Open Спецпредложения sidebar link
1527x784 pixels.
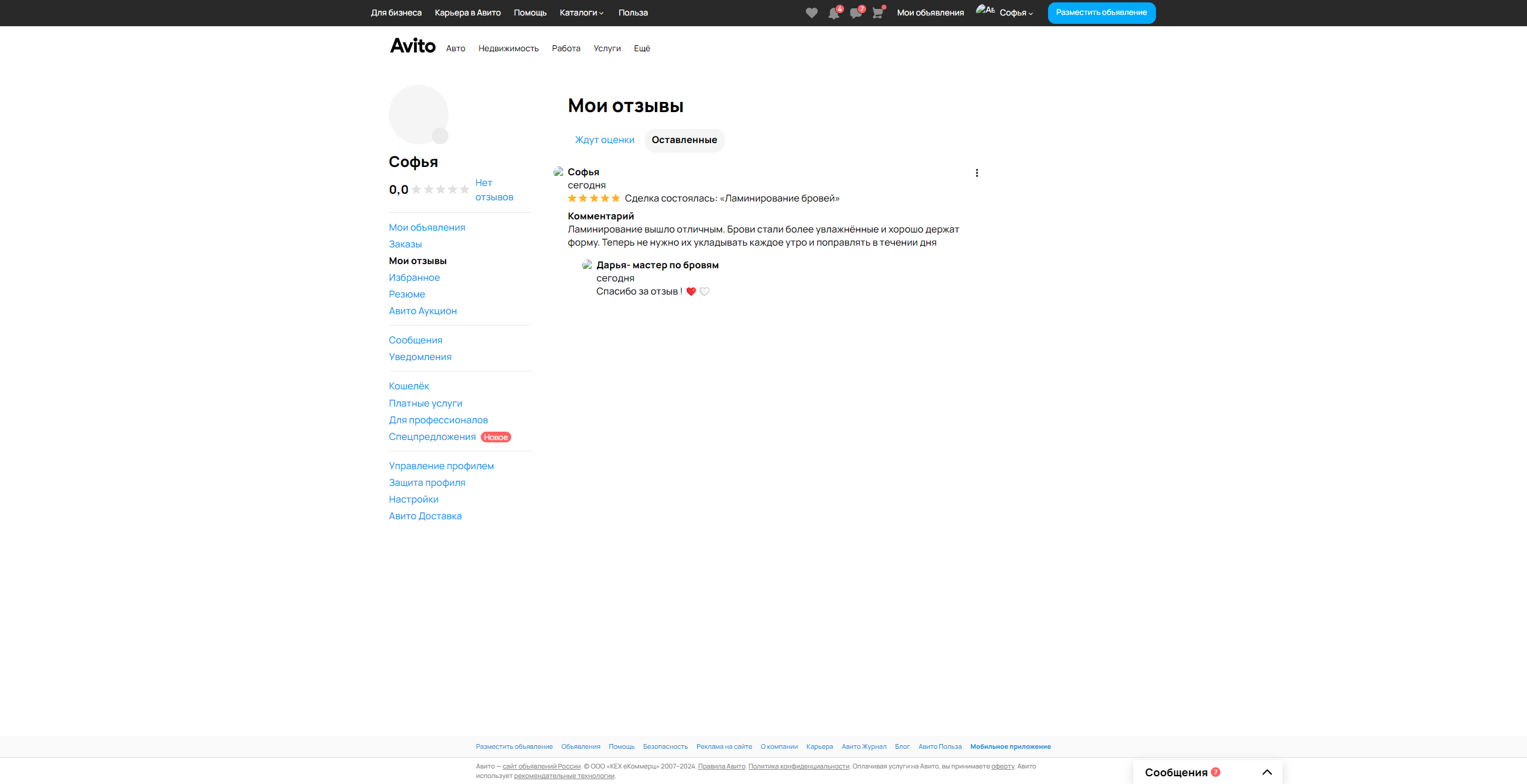tap(432, 437)
